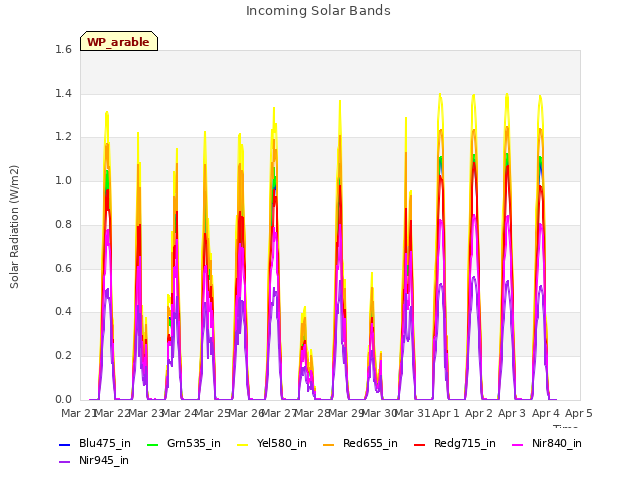Click the 0.8 y-axis tick label
The image size is (640, 480).
click(x=63, y=224)
